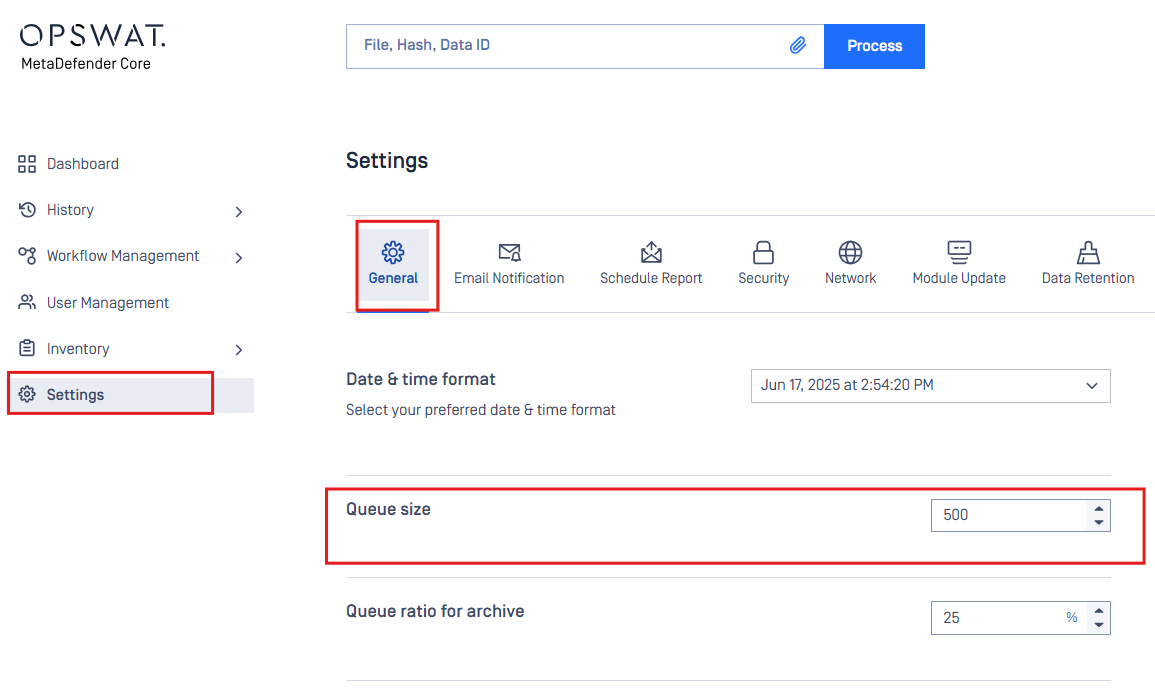Image resolution: width=1155 pixels, height=697 pixels.
Task: Expand the History submenu chevron
Action: tap(239, 212)
